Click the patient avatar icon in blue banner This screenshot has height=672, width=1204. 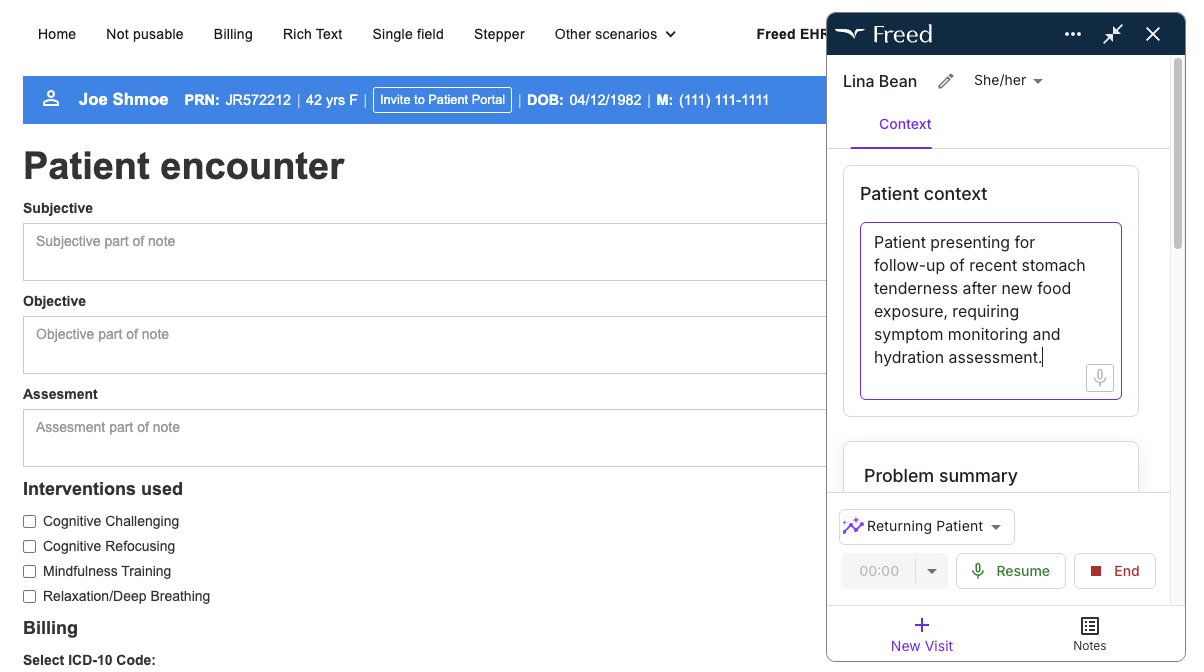tap(51, 100)
